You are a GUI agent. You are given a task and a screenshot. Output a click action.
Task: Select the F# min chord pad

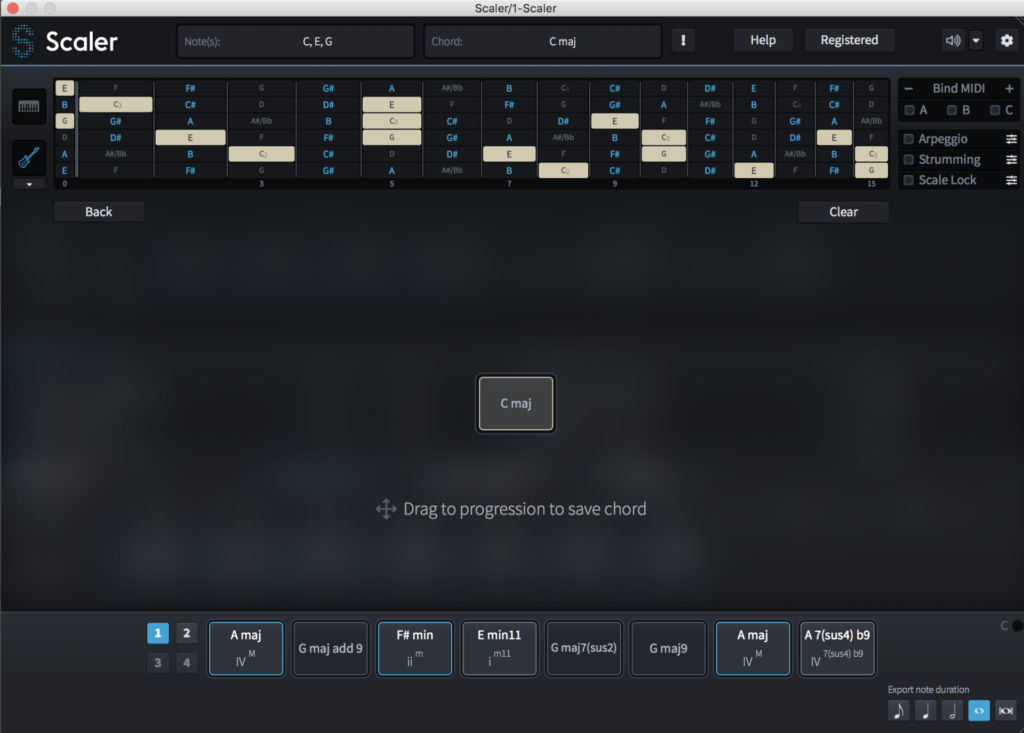click(414, 648)
